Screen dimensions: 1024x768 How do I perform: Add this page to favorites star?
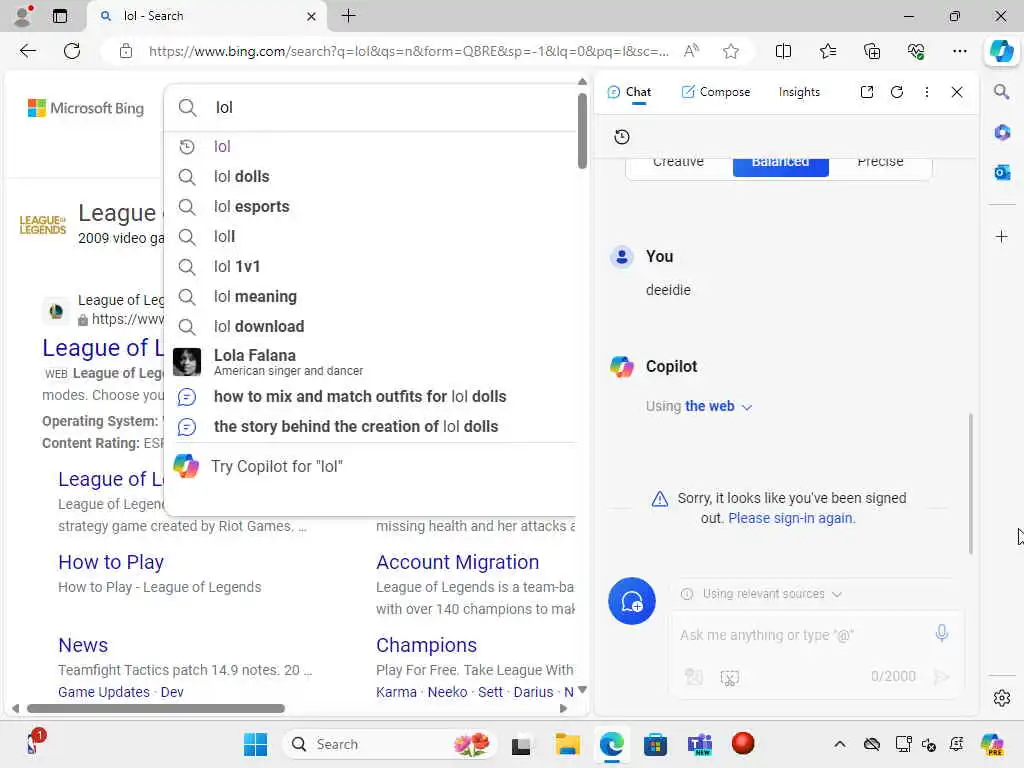[x=731, y=51]
